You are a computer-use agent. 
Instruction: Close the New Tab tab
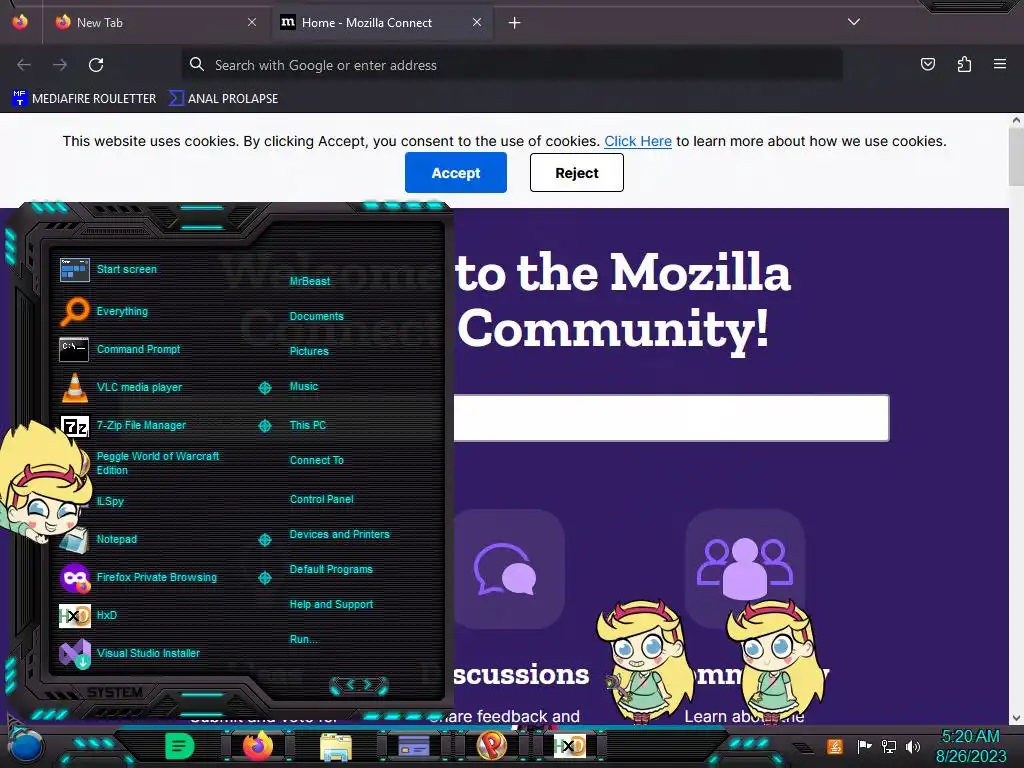252,22
